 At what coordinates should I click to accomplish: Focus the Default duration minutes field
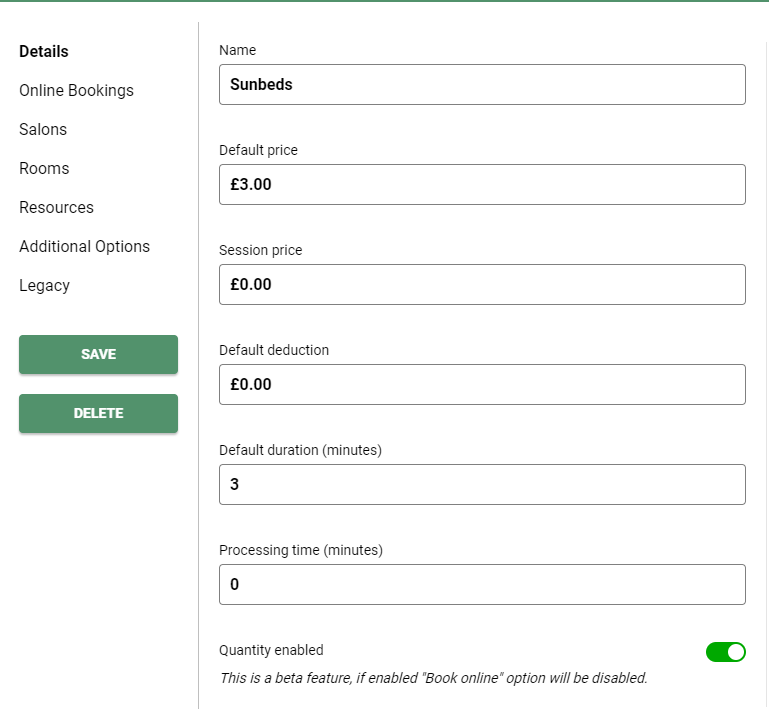click(482, 484)
